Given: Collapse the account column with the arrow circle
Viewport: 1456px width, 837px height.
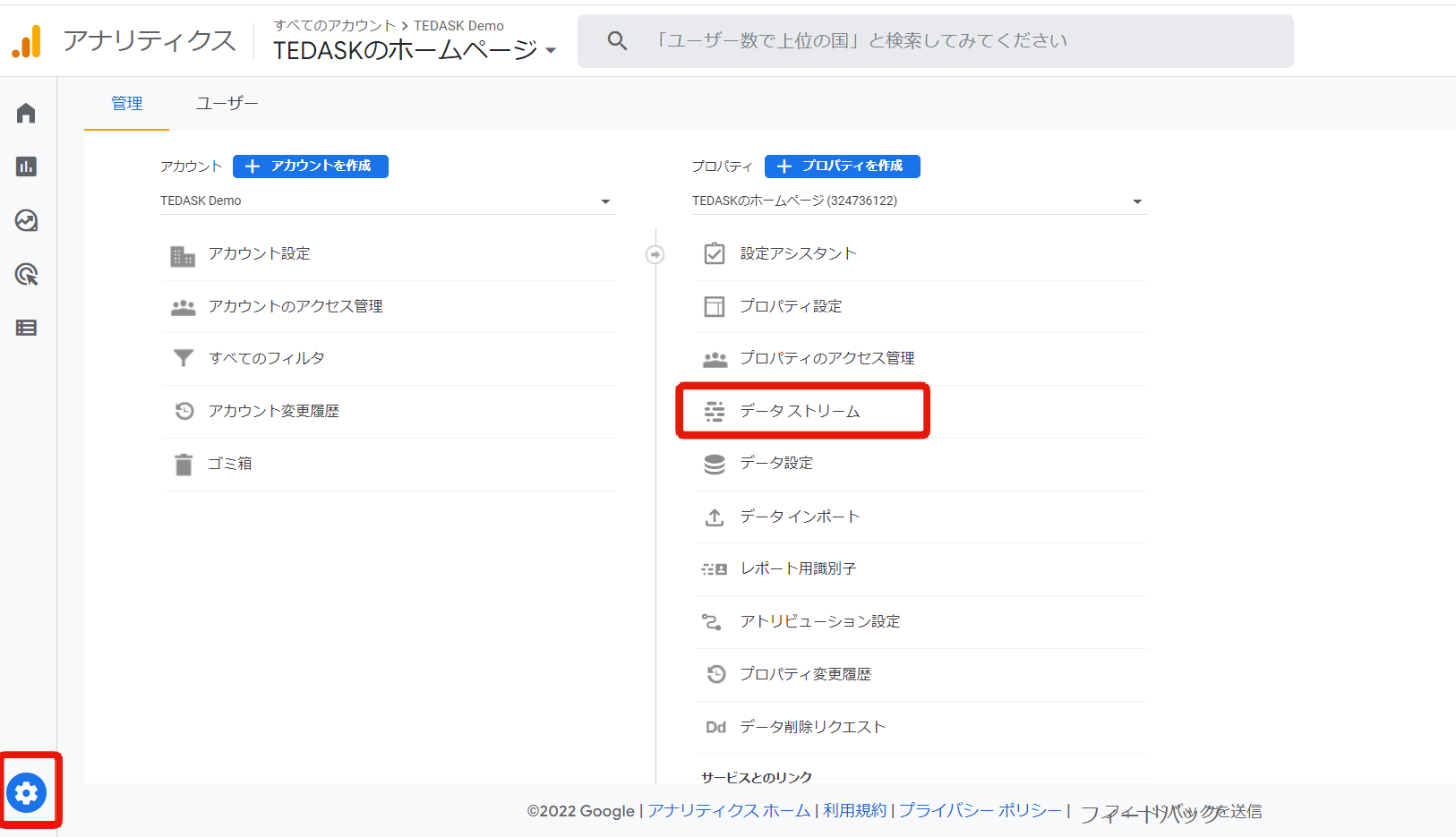Looking at the screenshot, I should [655, 255].
